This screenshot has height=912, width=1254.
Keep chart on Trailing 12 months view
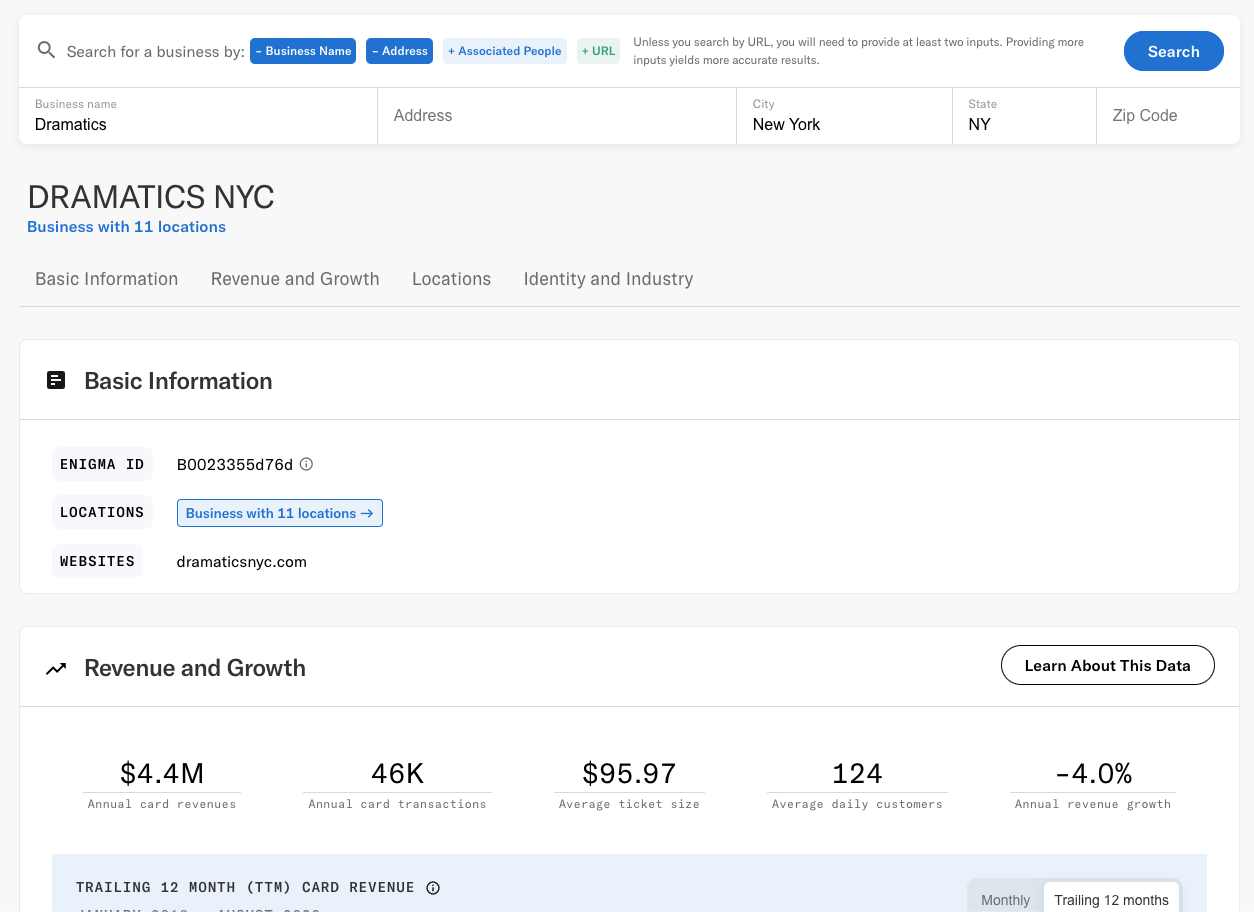pos(1111,899)
